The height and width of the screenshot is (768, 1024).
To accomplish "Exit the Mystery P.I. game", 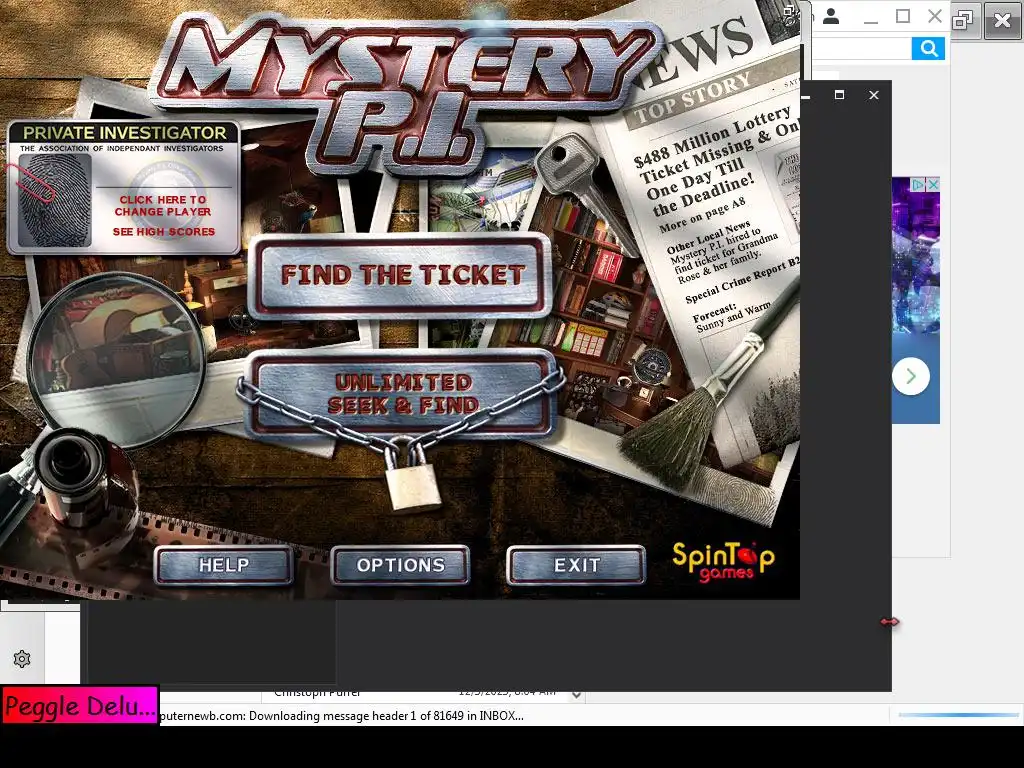I will [576, 565].
